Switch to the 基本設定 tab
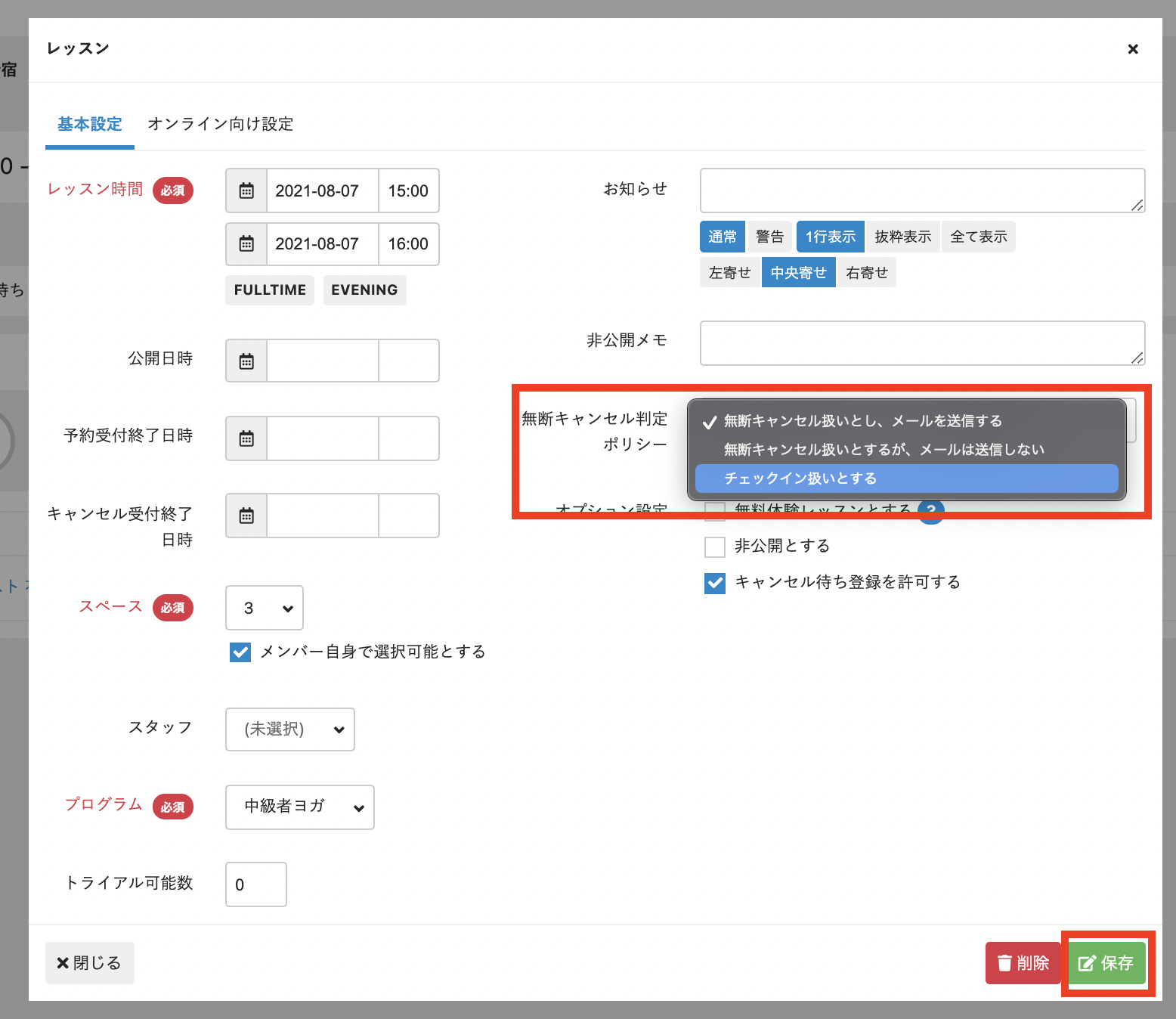Viewport: 1176px width, 1019px height. click(x=90, y=124)
